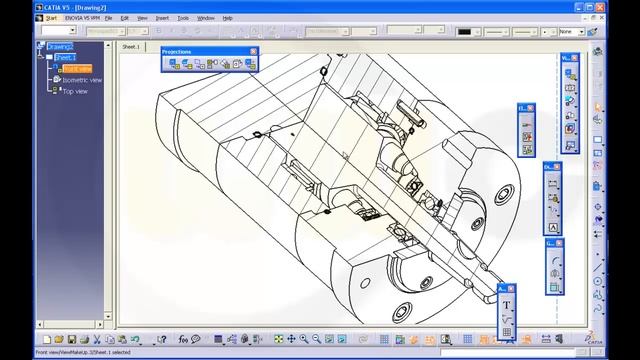Open the Insert menu
The image size is (640, 360).
[162, 18]
